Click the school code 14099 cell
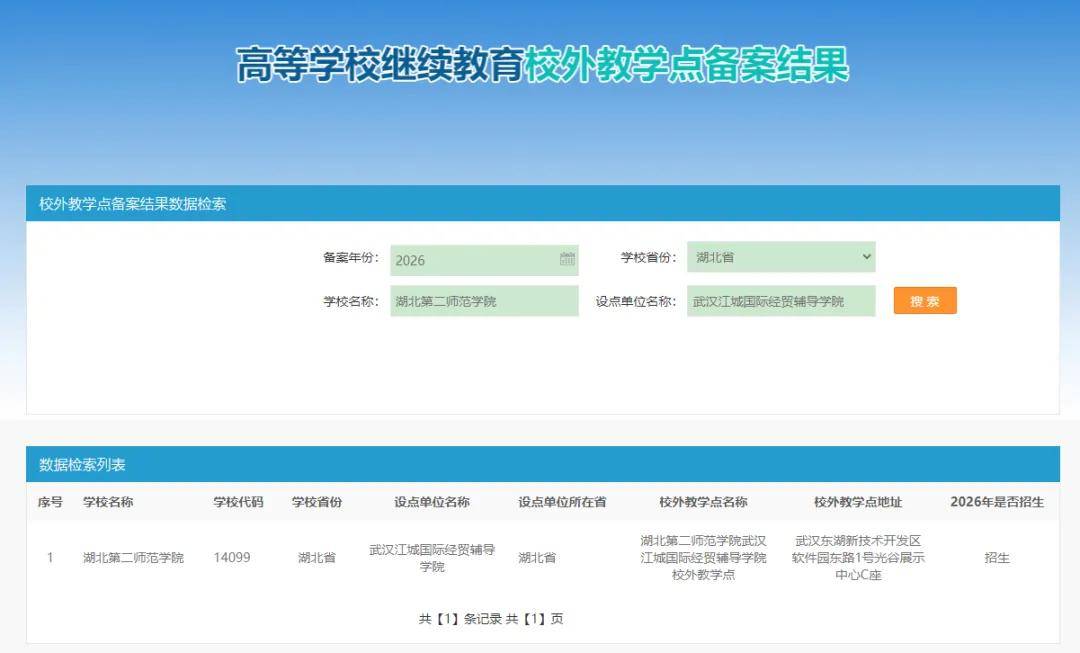The image size is (1080, 653). pyautogui.click(x=232, y=557)
